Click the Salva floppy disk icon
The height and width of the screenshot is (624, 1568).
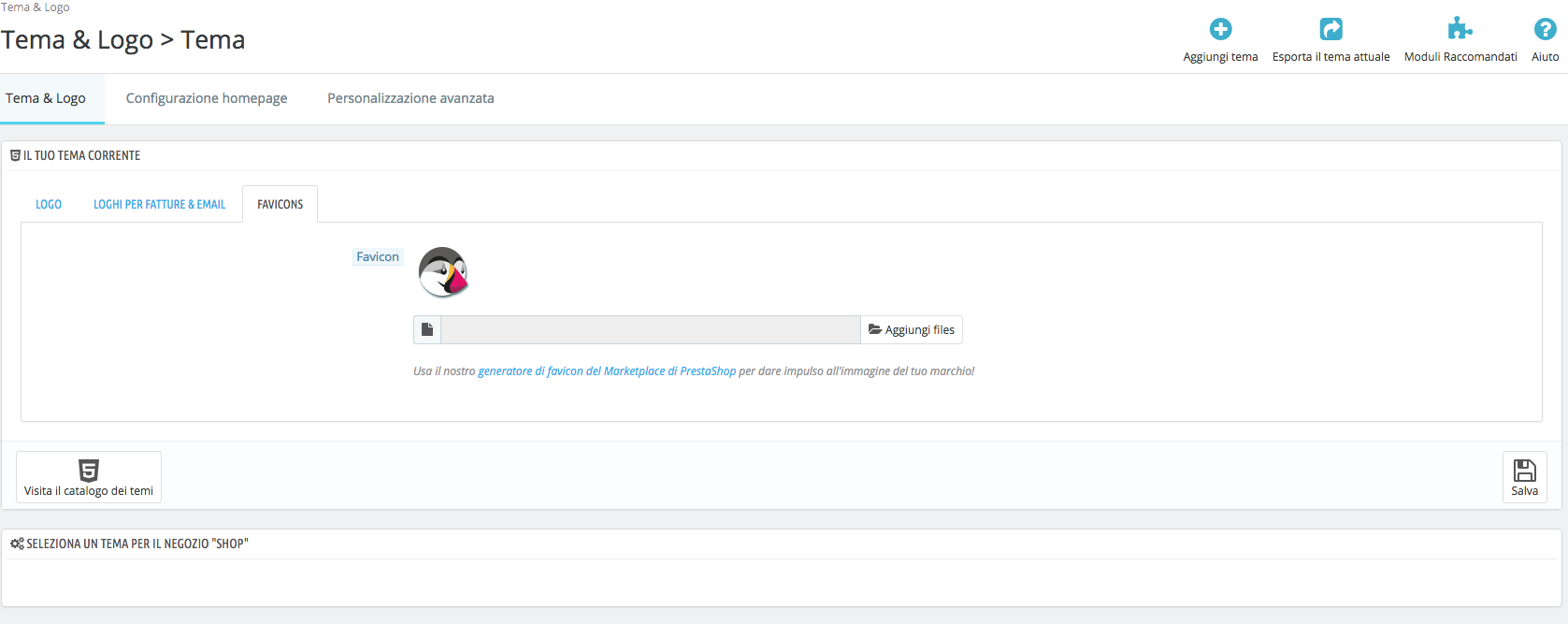tap(1524, 471)
